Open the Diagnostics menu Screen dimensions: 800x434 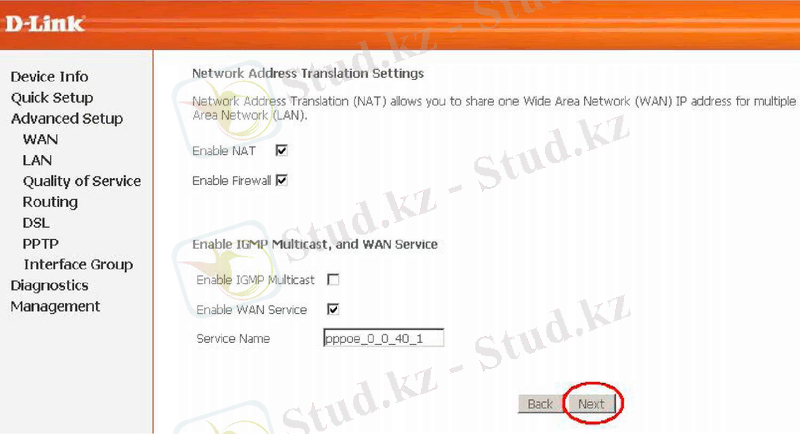[49, 285]
